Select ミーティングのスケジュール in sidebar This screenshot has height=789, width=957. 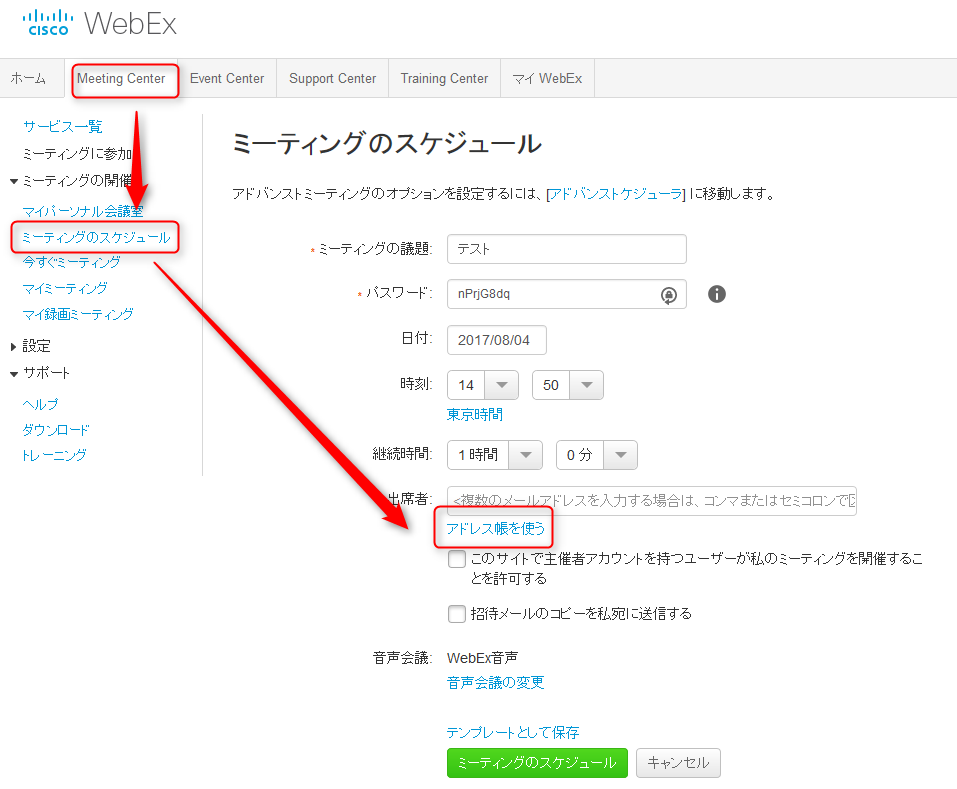(x=96, y=237)
